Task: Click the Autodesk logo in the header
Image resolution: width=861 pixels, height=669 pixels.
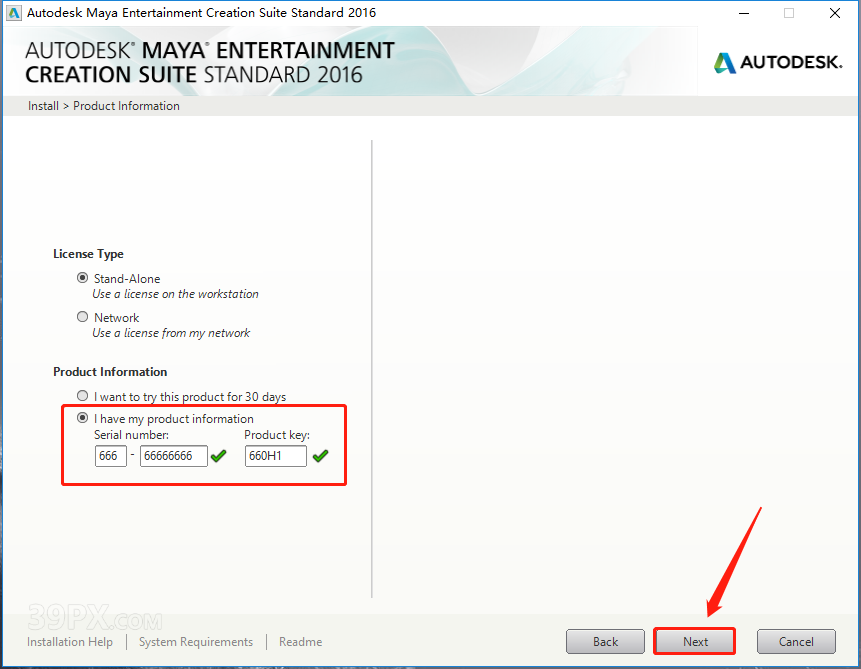Action: (778, 63)
